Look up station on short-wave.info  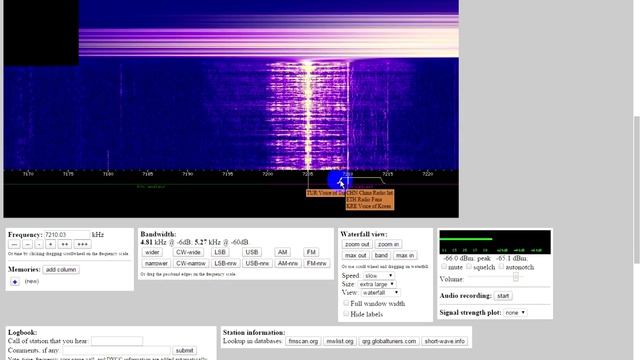(x=444, y=341)
